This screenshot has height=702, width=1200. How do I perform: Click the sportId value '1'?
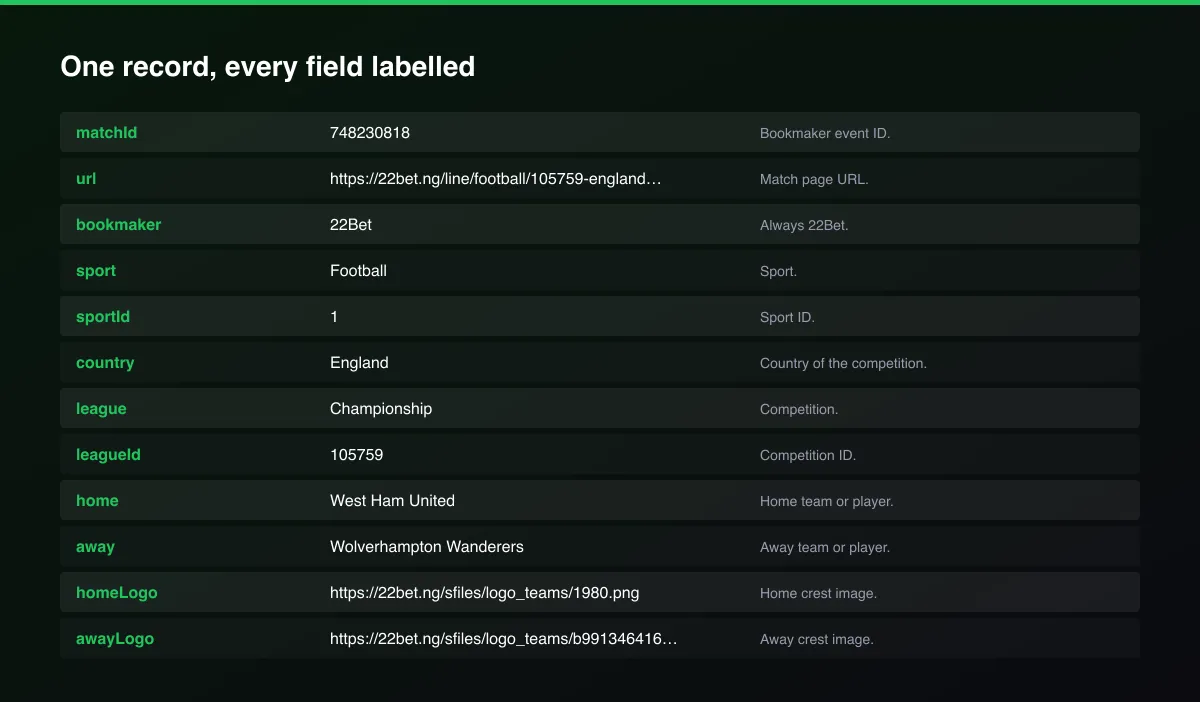(x=334, y=316)
